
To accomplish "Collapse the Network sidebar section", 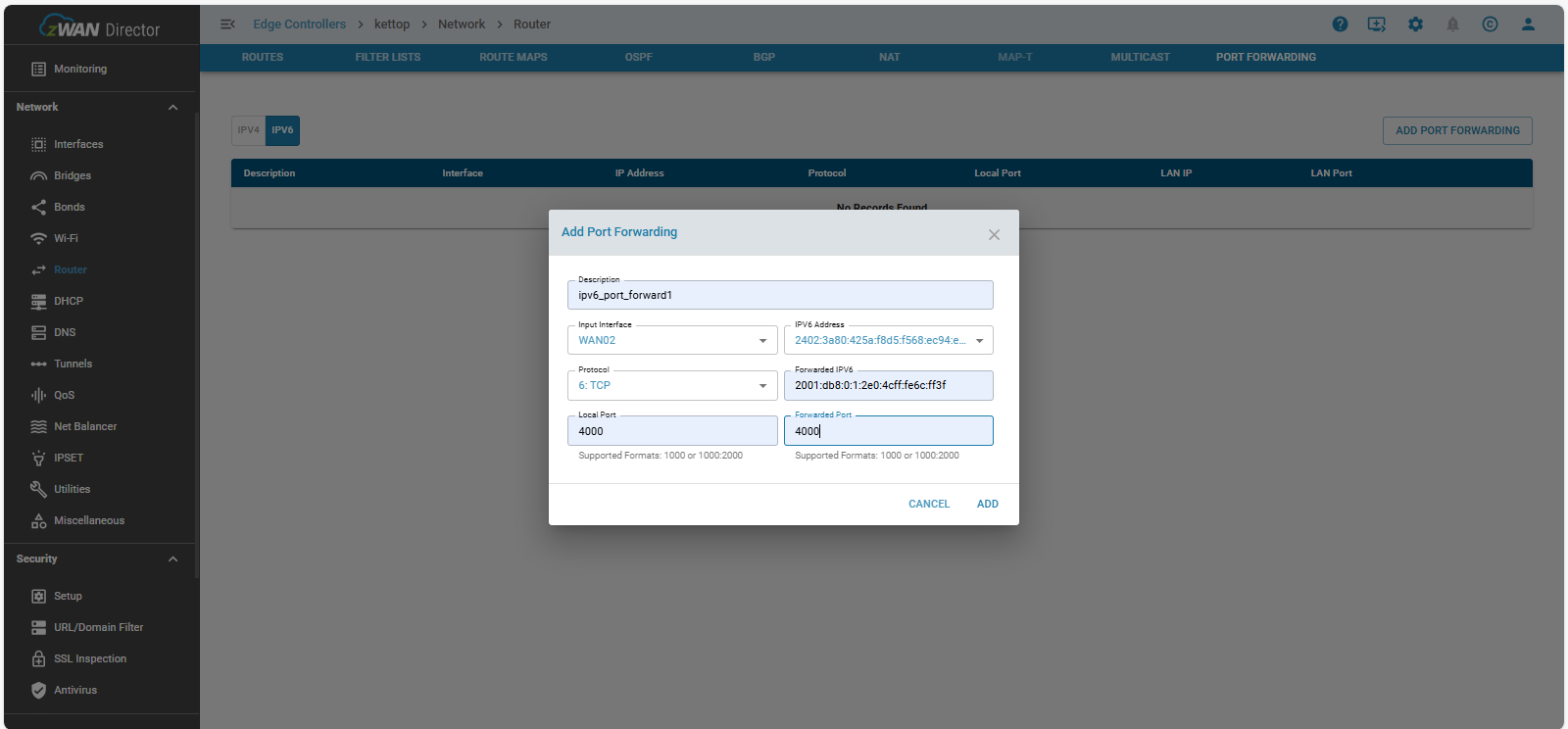I will [172, 108].
